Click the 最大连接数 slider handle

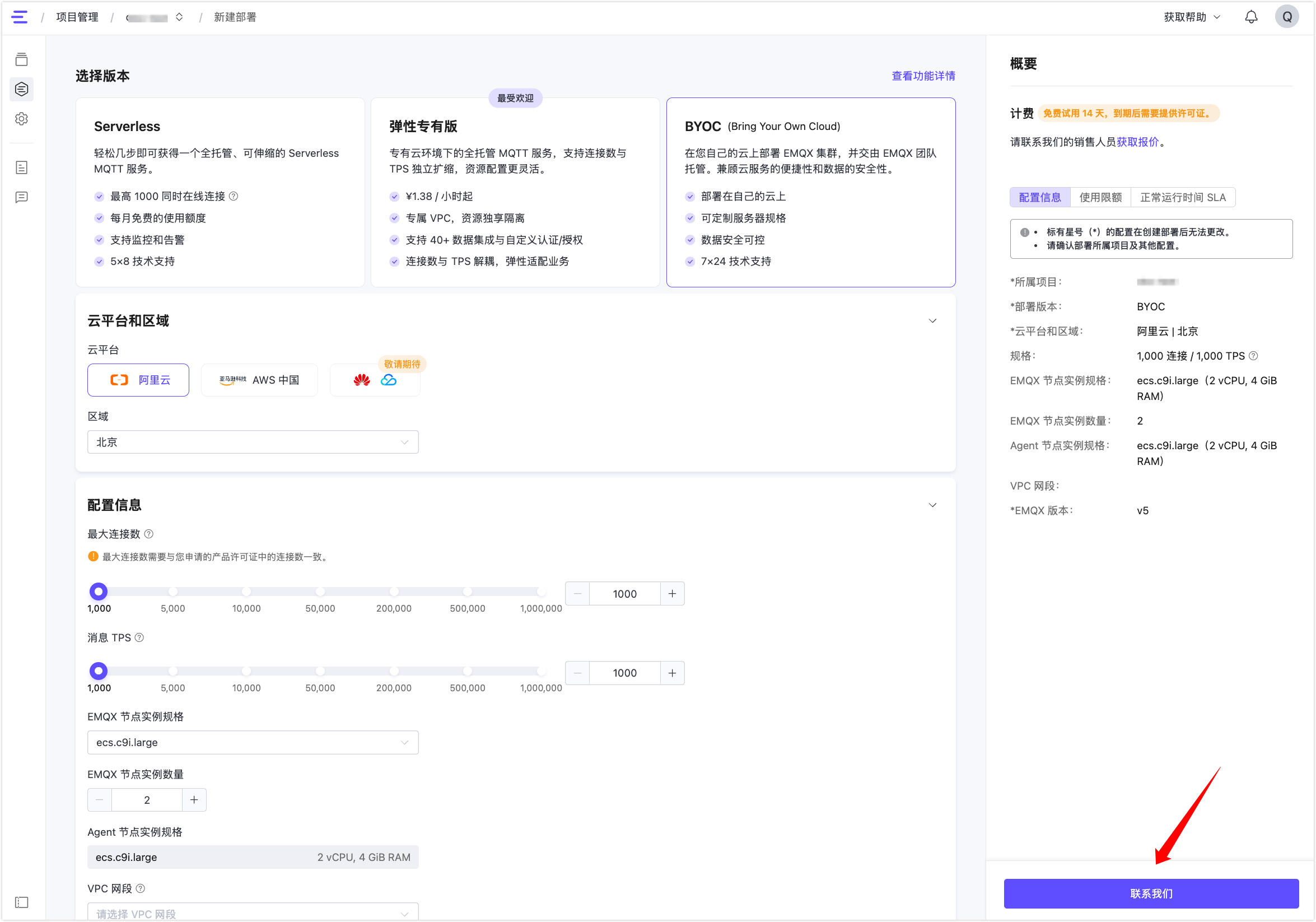[99, 591]
